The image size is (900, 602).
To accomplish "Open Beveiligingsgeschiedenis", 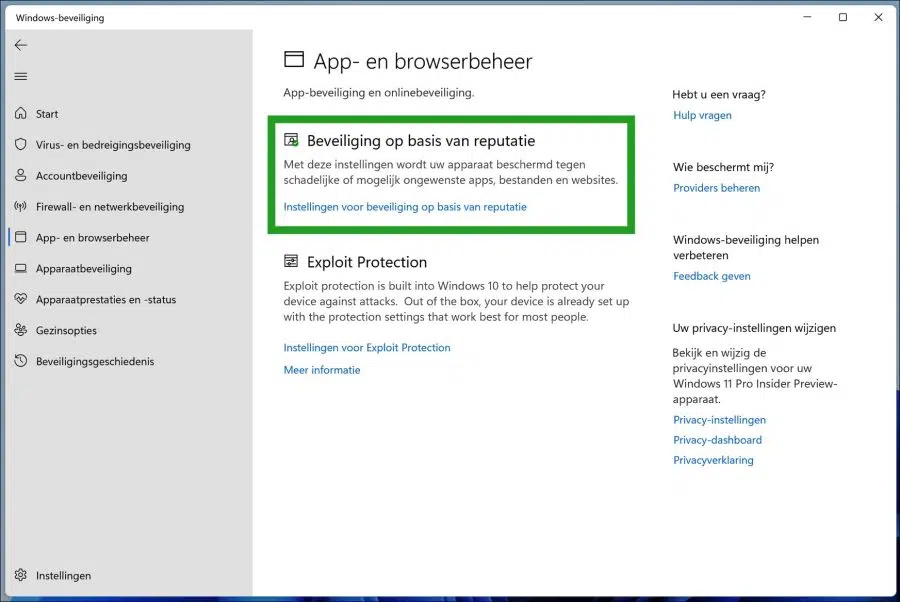I will pos(95,362).
